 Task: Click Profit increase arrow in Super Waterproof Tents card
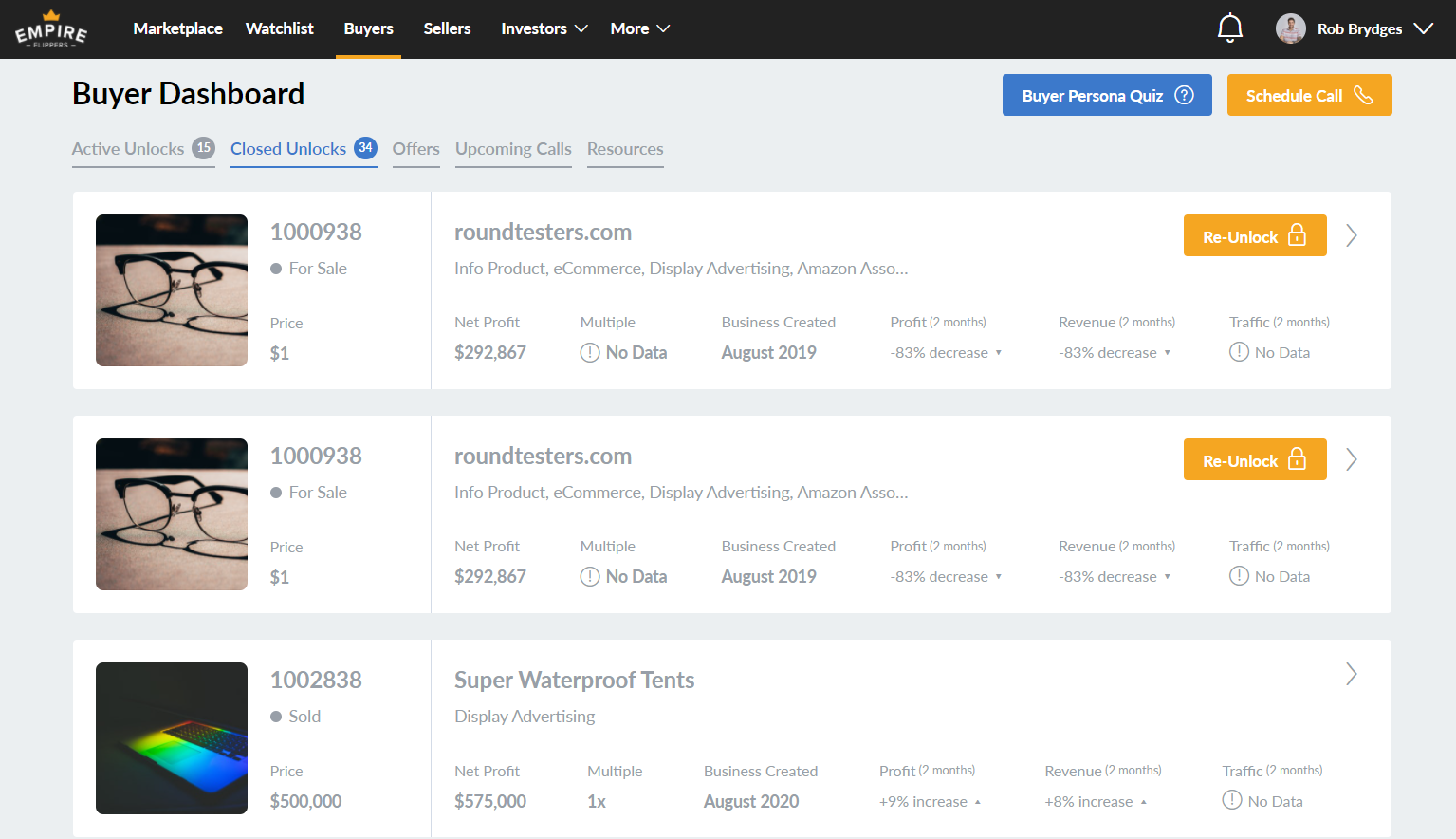tap(978, 802)
